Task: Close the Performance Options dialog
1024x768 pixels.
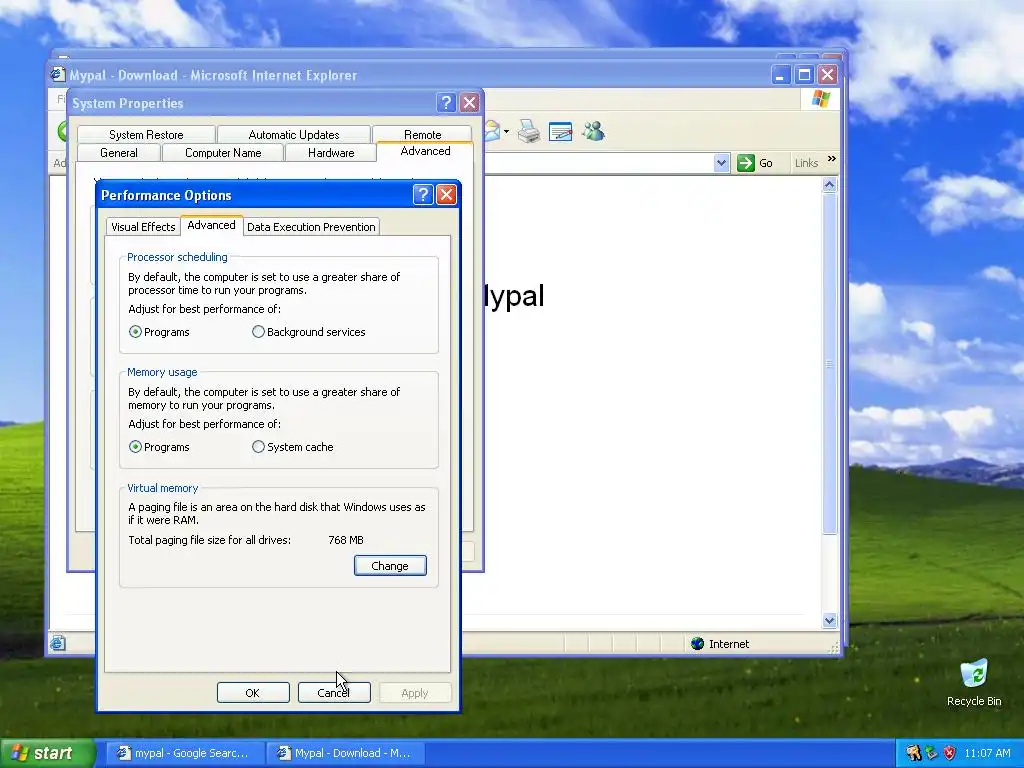Action: tap(446, 195)
